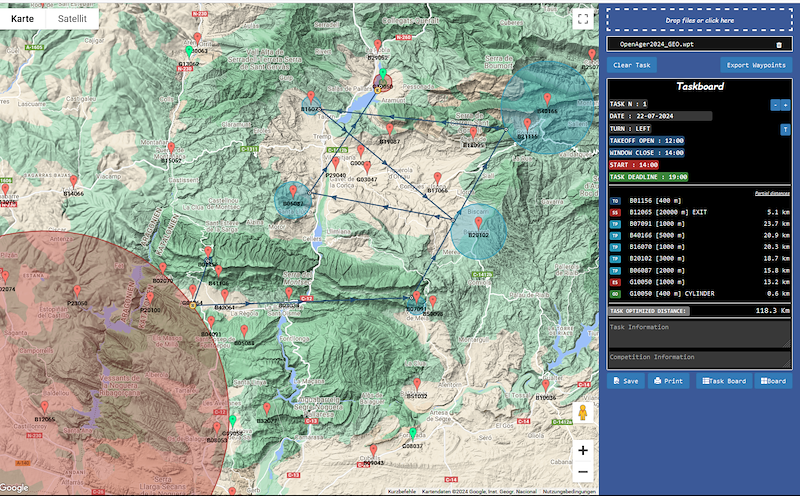Click the GO badge for G10050 cylinder

pyautogui.click(x=615, y=294)
